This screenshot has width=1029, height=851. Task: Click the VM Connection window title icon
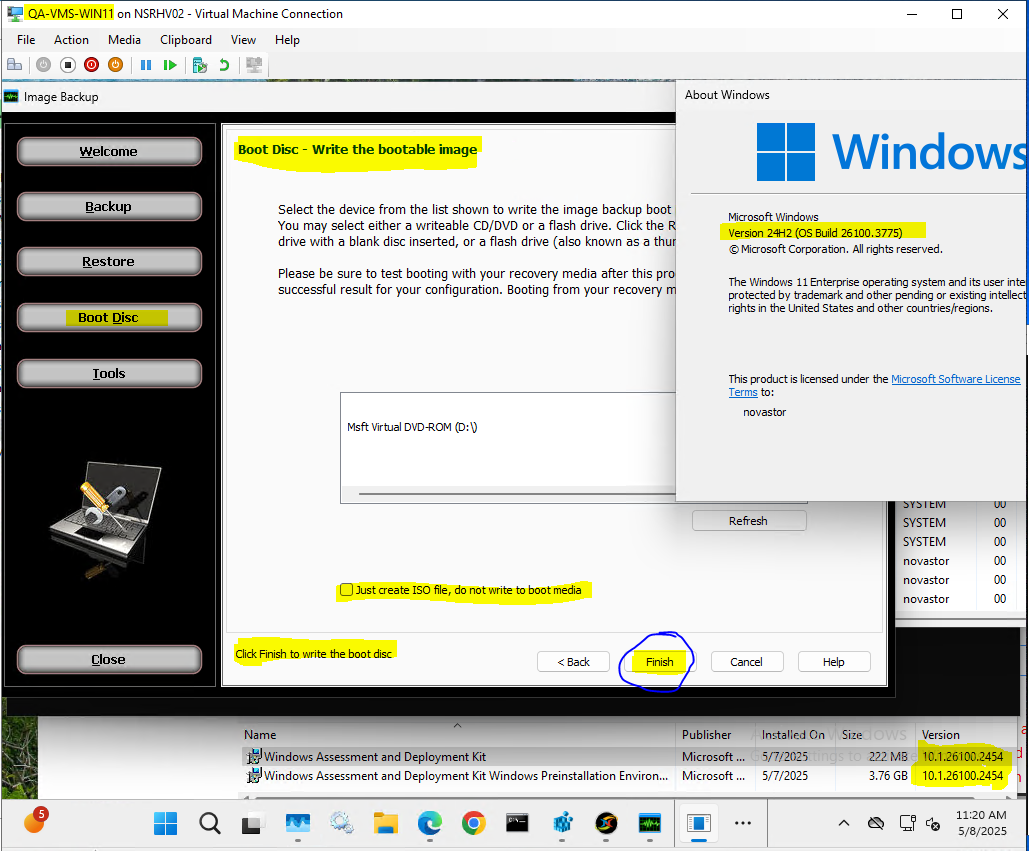(x=14, y=14)
